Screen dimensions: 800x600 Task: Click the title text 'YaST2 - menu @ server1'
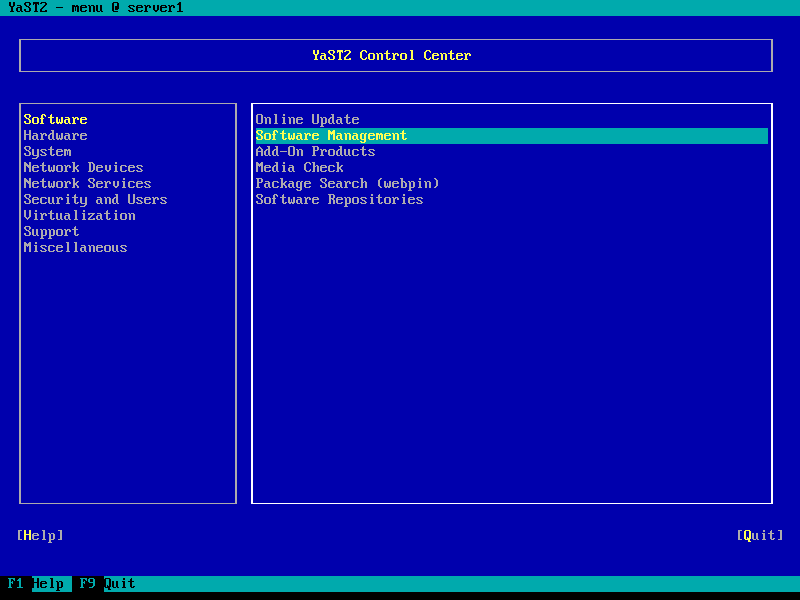(x=95, y=8)
